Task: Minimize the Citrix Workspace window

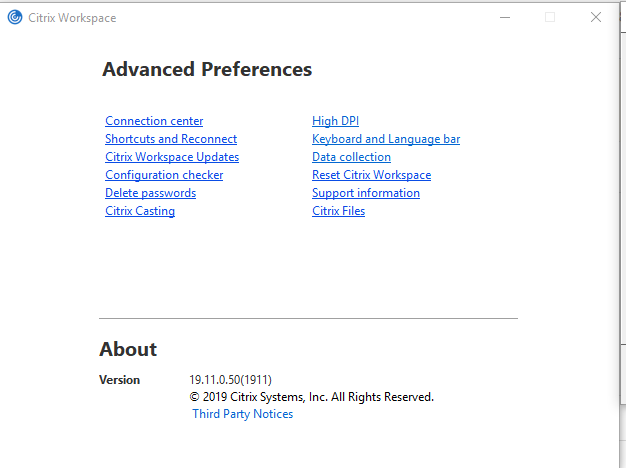Action: [505, 18]
